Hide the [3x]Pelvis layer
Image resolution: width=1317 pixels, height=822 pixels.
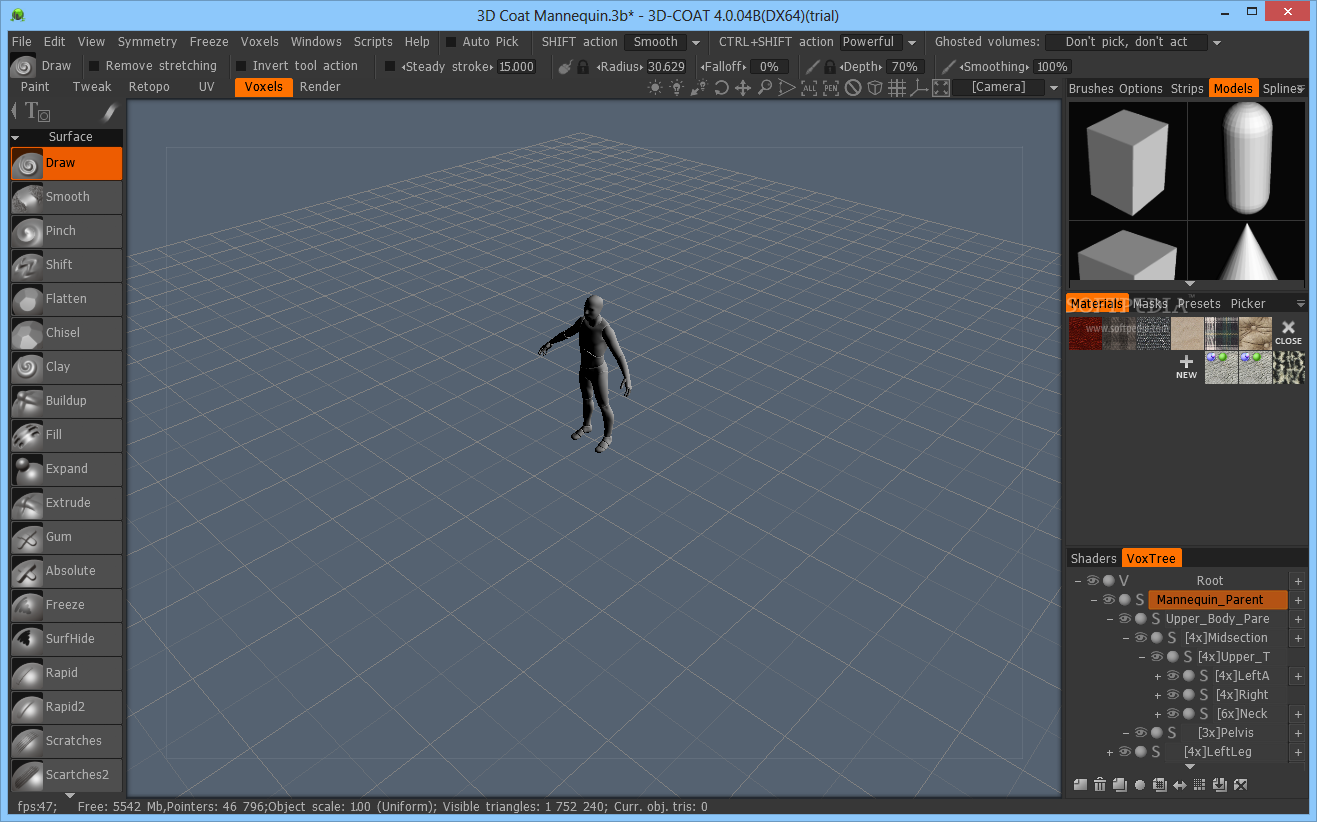pos(1141,733)
